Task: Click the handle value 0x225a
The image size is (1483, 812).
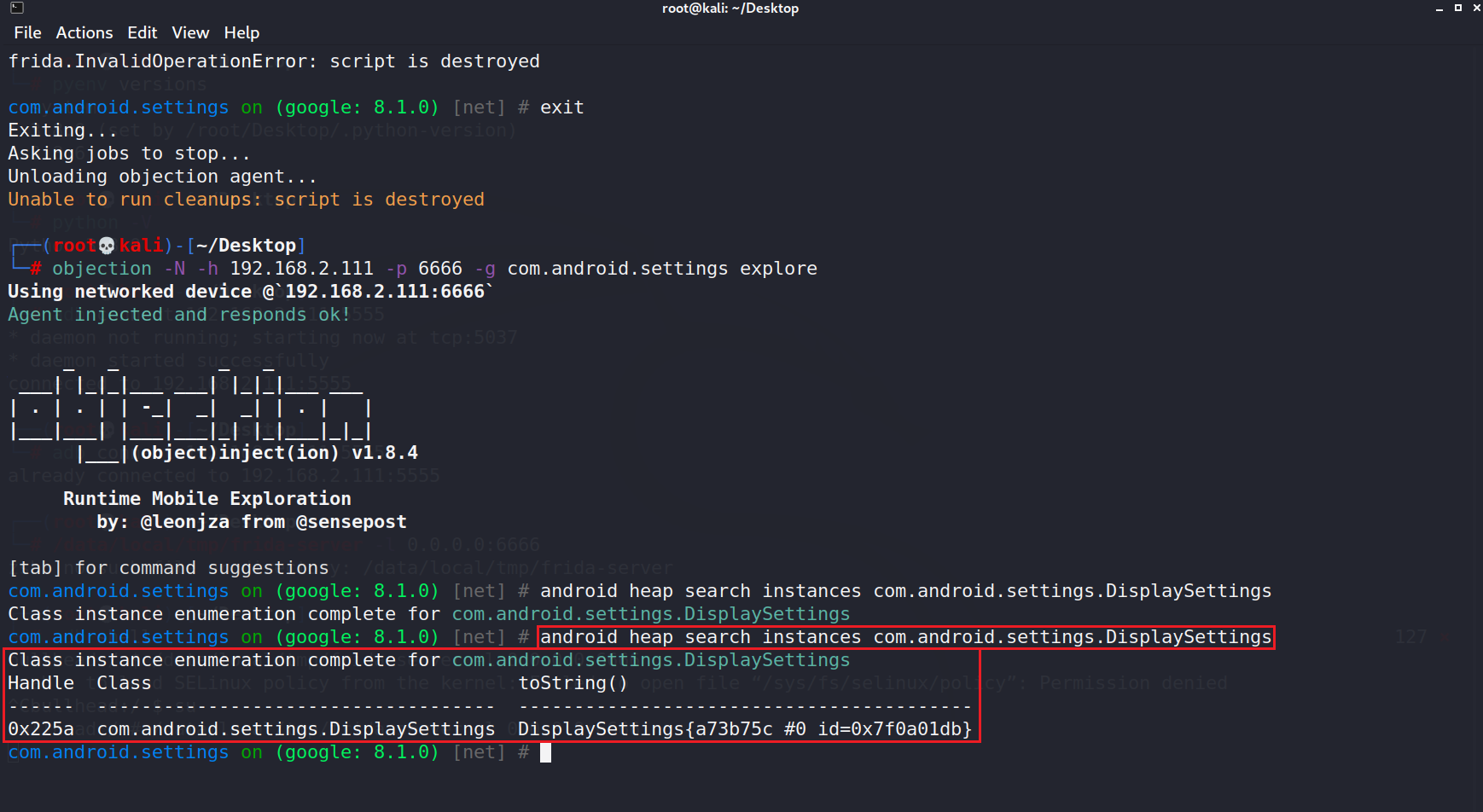Action: click(x=41, y=729)
